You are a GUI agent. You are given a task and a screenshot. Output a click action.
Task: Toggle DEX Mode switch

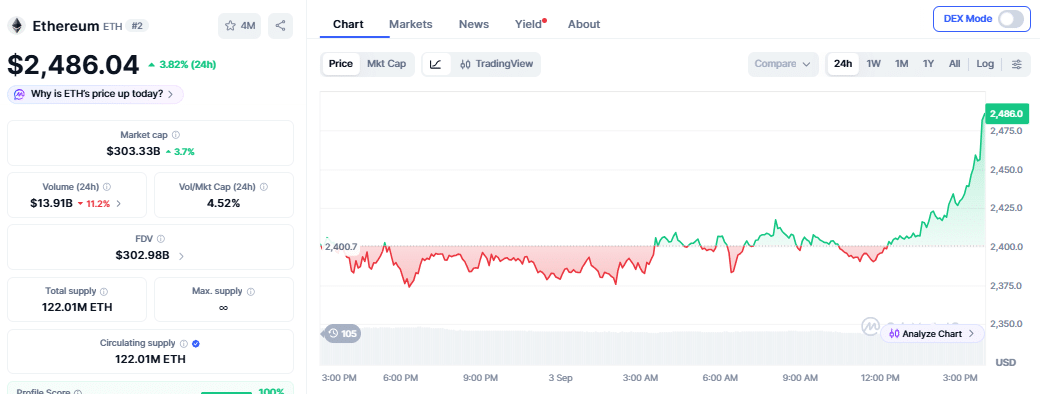point(1011,19)
